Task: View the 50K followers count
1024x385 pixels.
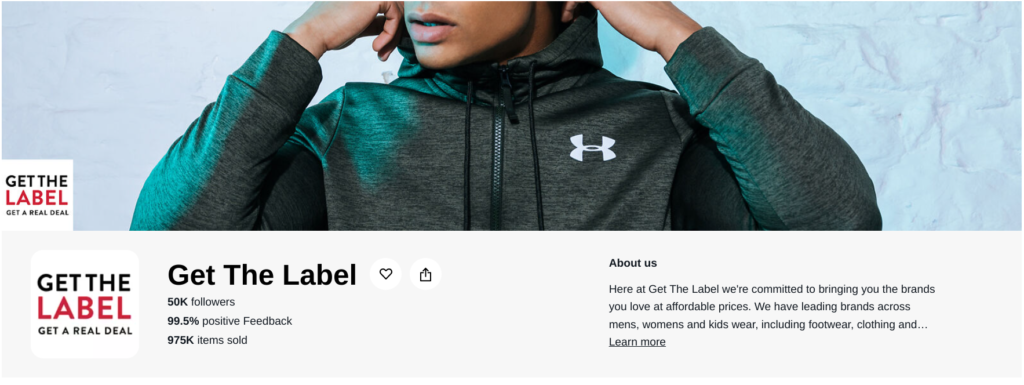Action: tap(201, 302)
